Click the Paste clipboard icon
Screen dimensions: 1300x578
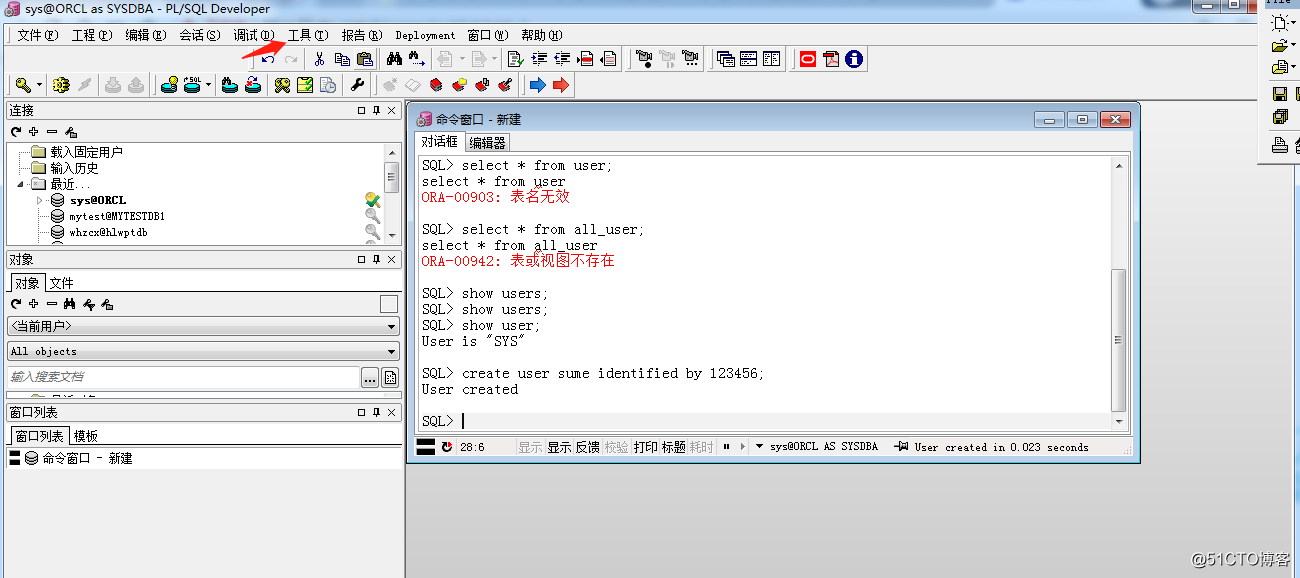tap(364, 59)
